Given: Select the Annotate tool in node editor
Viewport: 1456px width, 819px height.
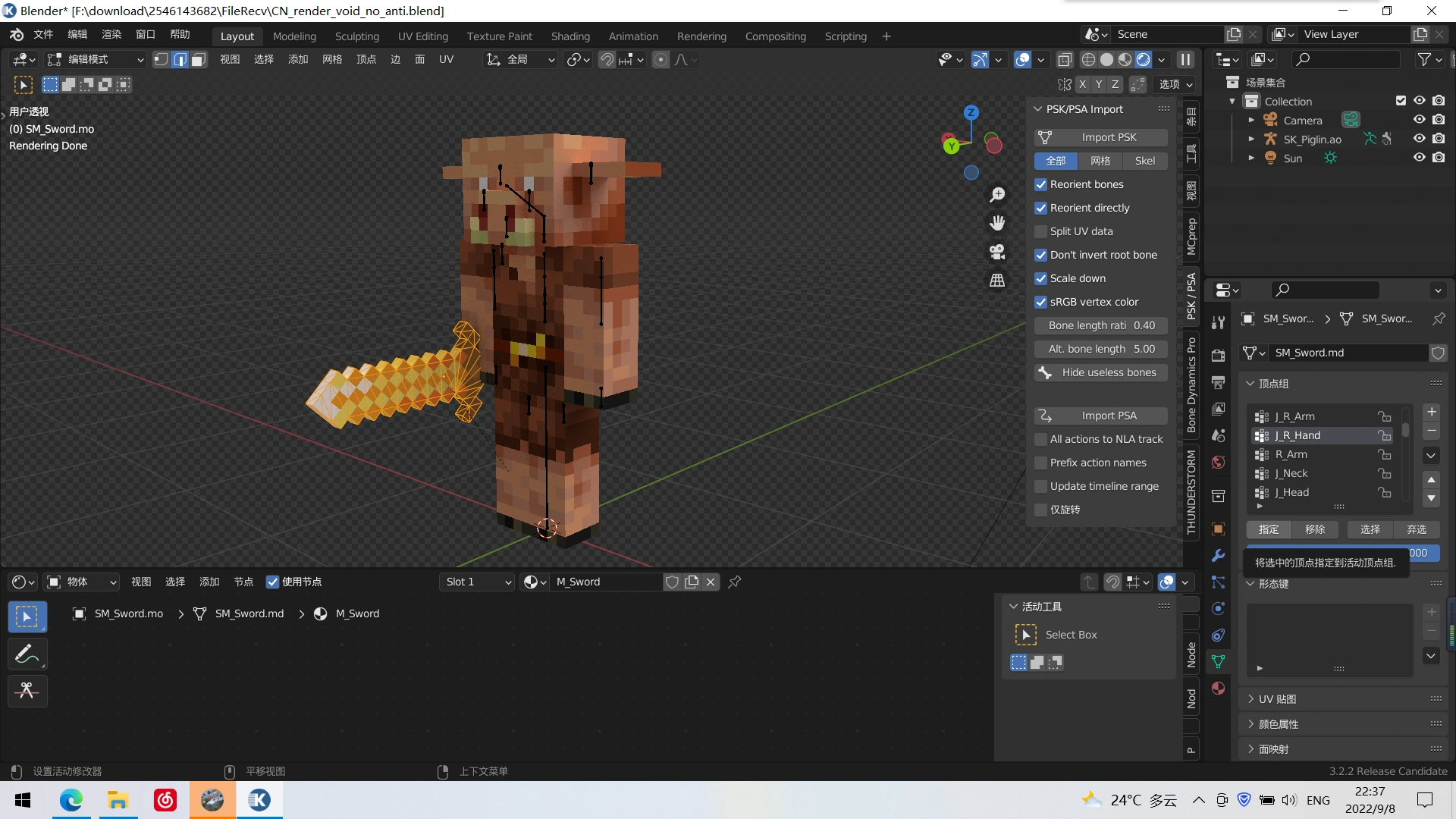Looking at the screenshot, I should pyautogui.click(x=27, y=654).
